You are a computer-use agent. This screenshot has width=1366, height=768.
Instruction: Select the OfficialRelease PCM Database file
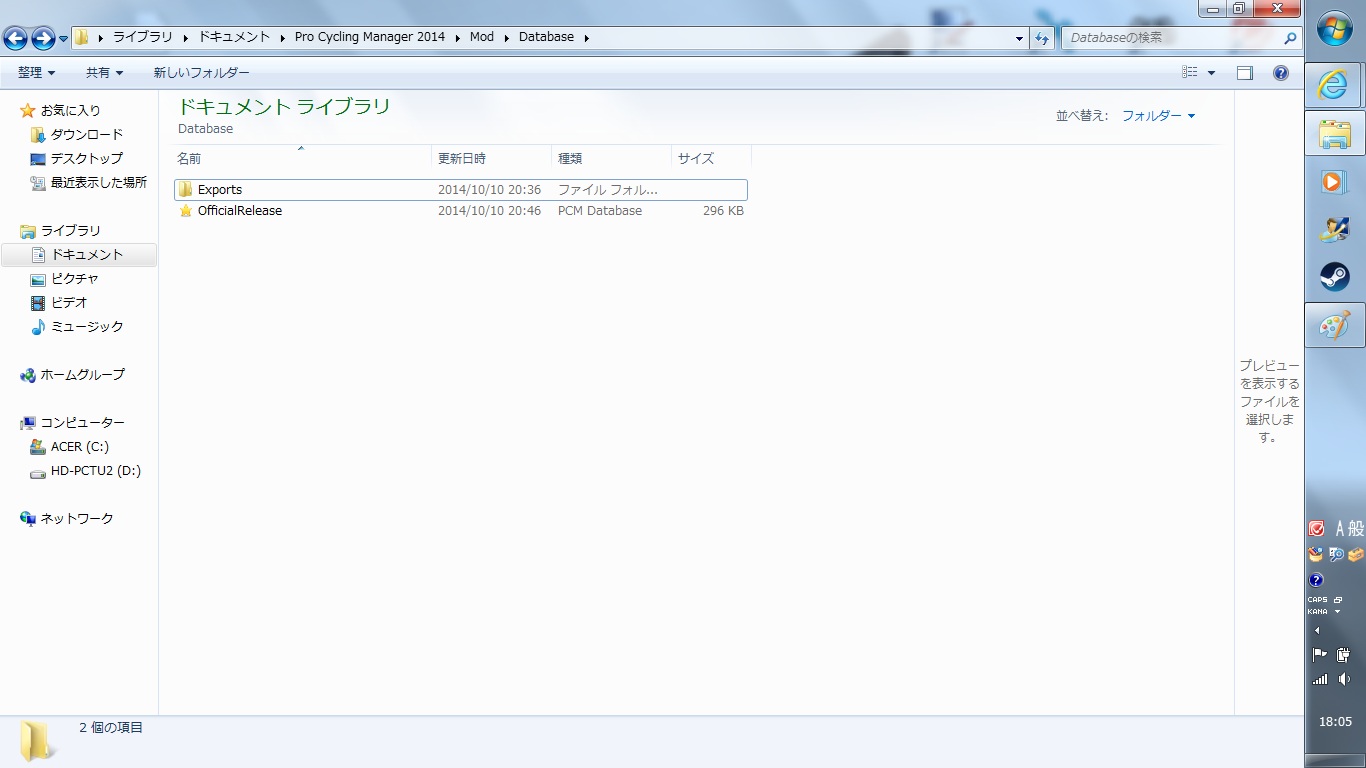pos(239,211)
